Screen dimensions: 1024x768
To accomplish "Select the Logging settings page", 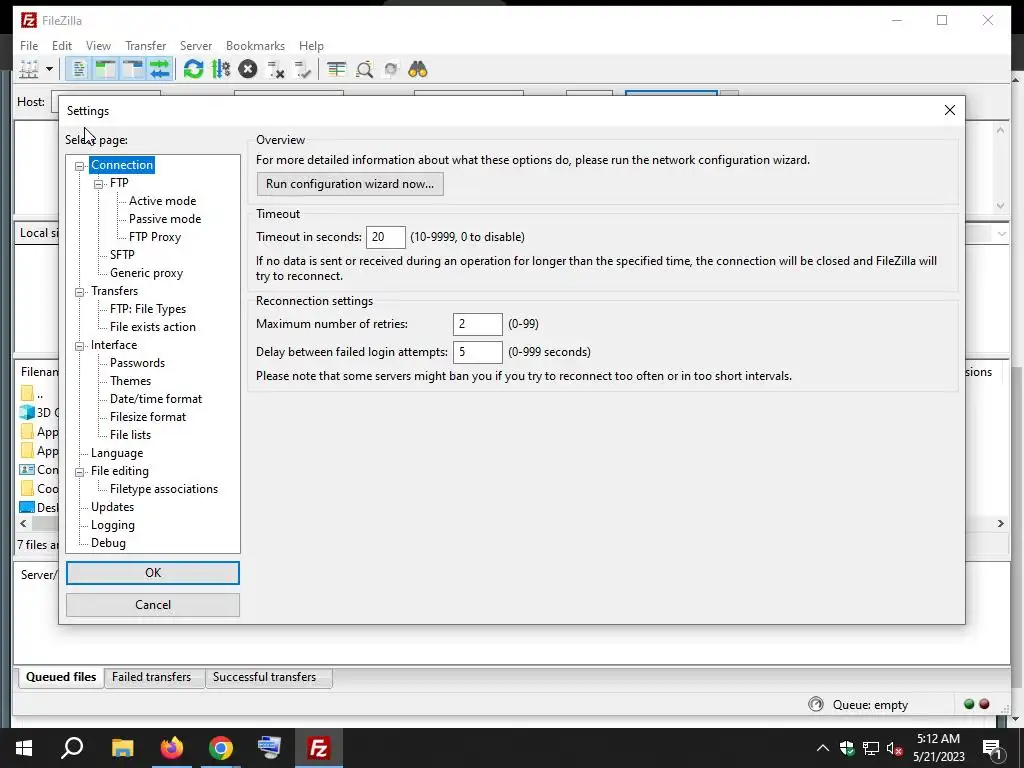I will tap(113, 525).
